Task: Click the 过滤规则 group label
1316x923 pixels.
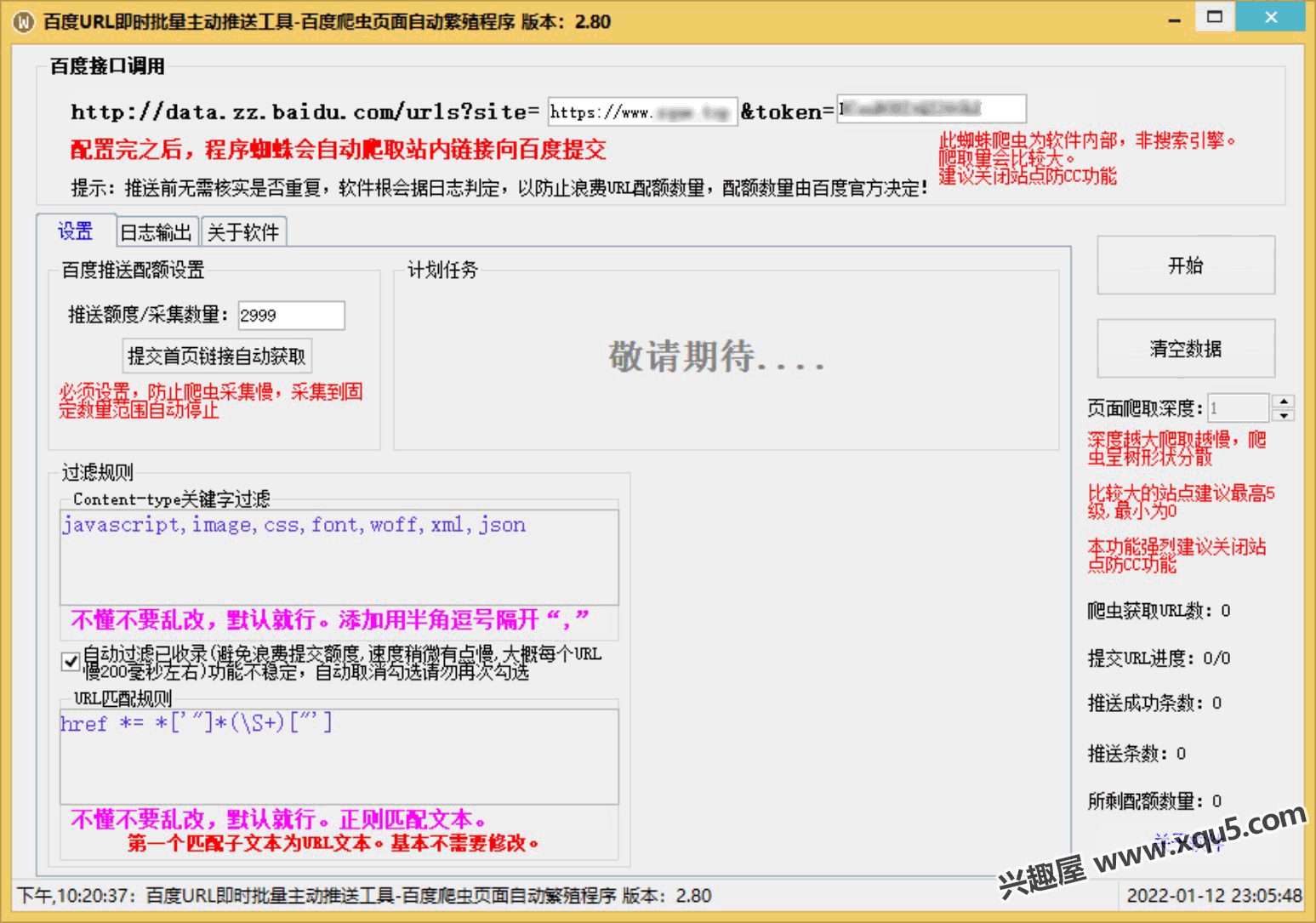Action: click(97, 473)
